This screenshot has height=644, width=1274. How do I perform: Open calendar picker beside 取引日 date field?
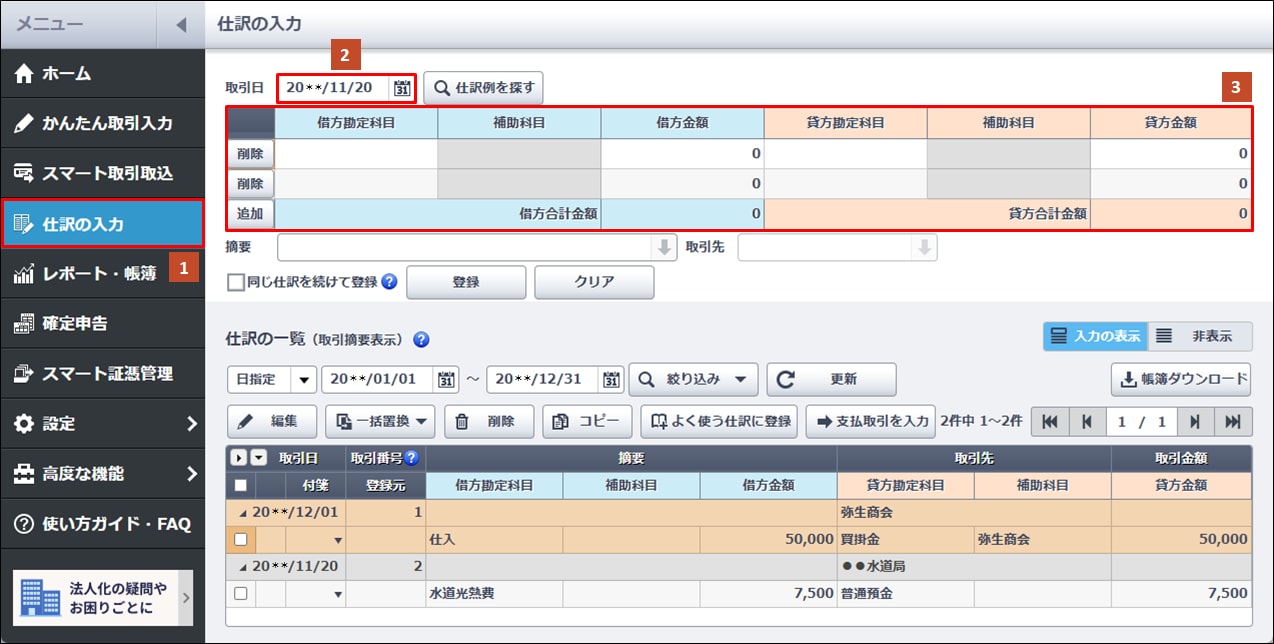pos(401,88)
